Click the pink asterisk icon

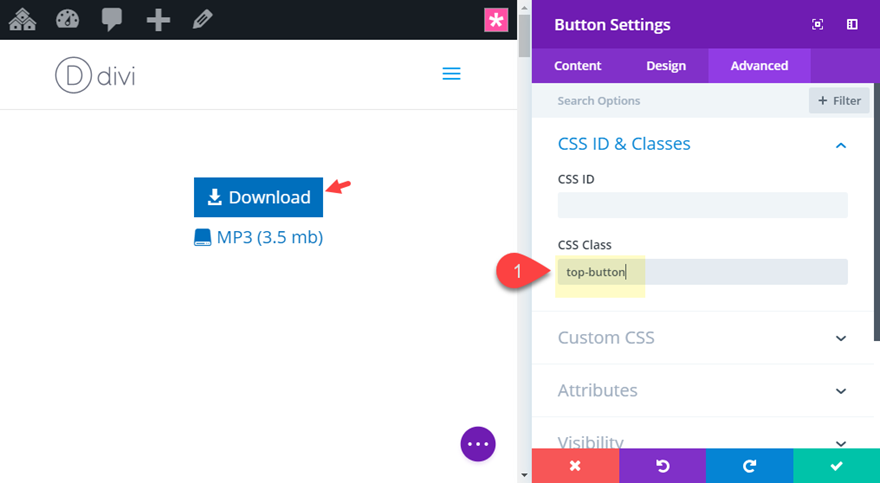(x=496, y=20)
